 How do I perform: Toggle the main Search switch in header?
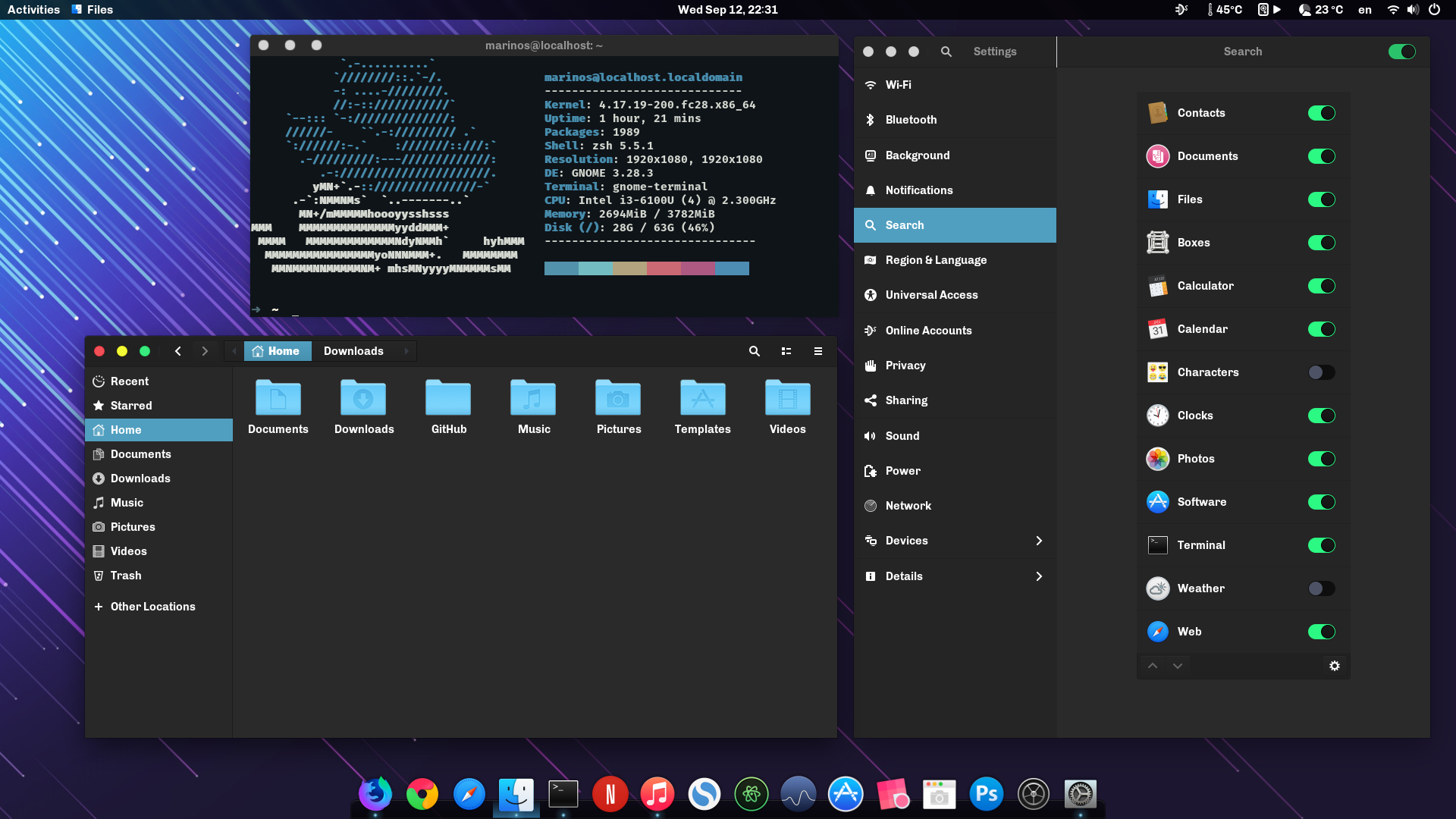click(1402, 52)
